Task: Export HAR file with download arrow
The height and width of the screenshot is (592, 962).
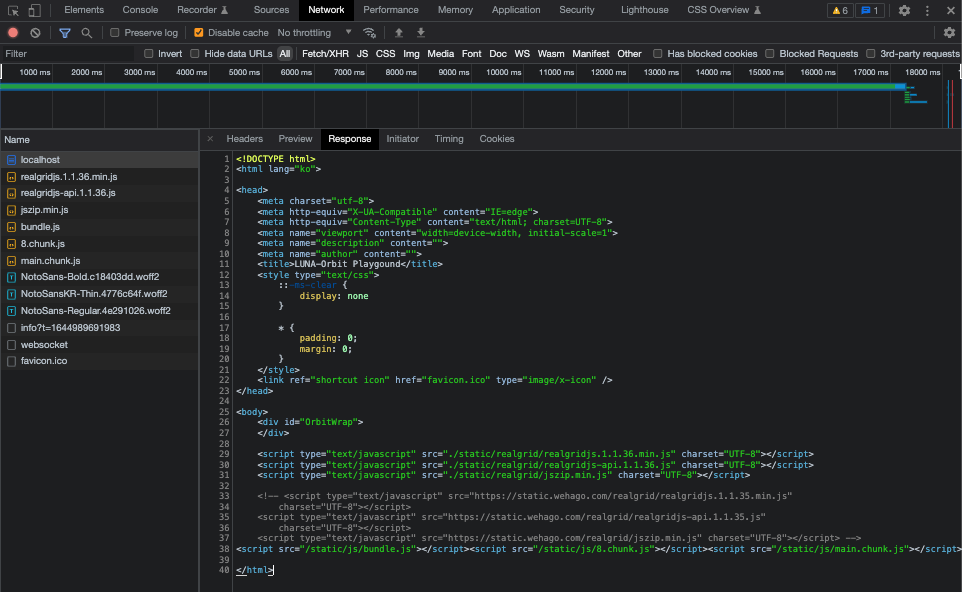Action: [421, 33]
